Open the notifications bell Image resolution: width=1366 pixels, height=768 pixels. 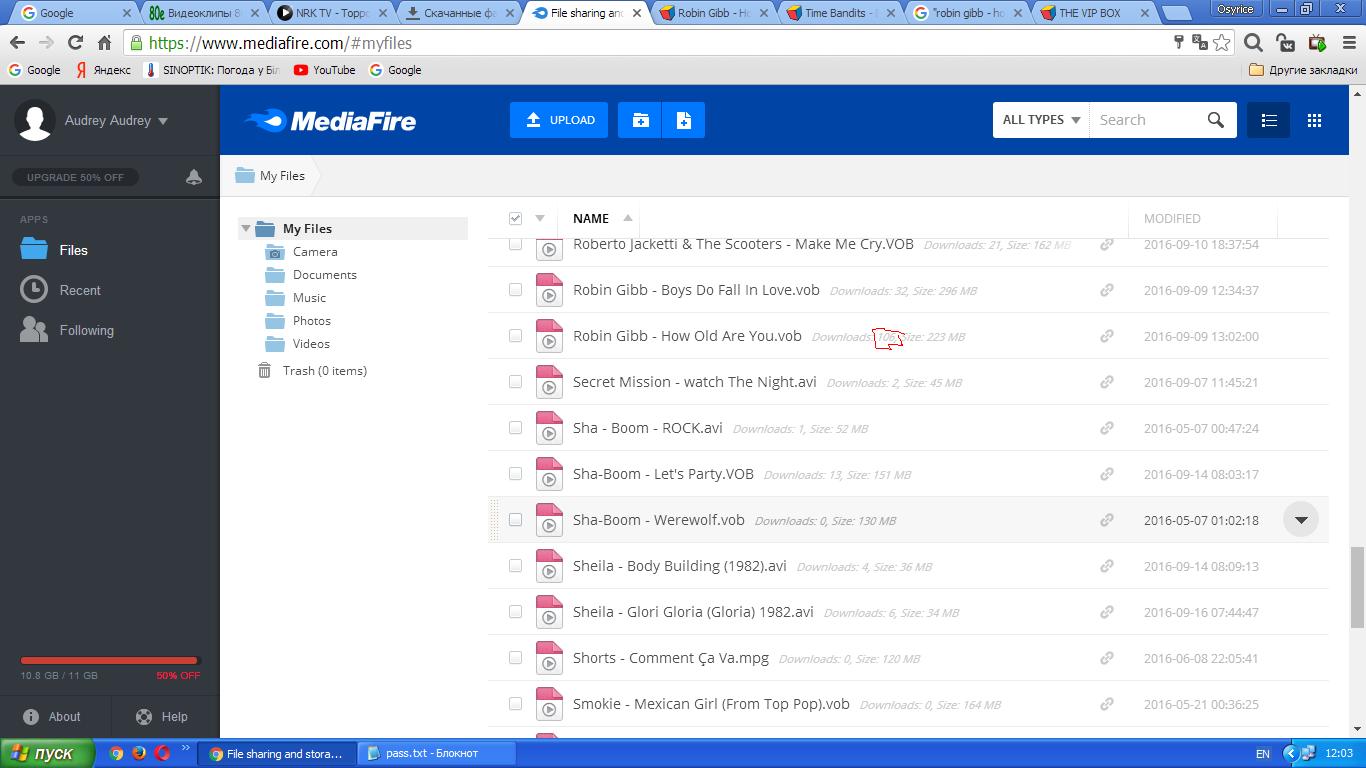click(194, 177)
